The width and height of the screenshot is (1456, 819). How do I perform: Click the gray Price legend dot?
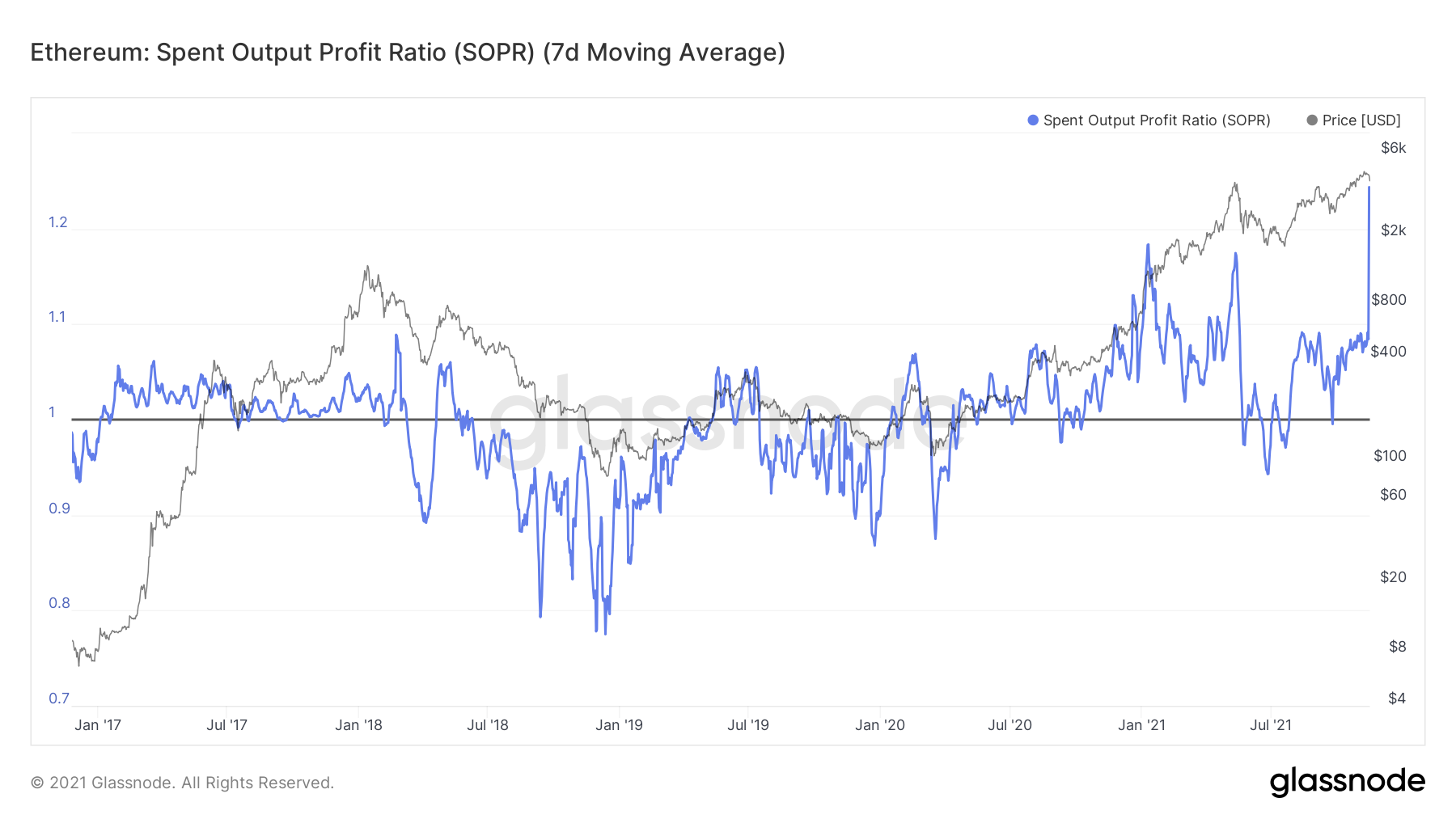1311,120
